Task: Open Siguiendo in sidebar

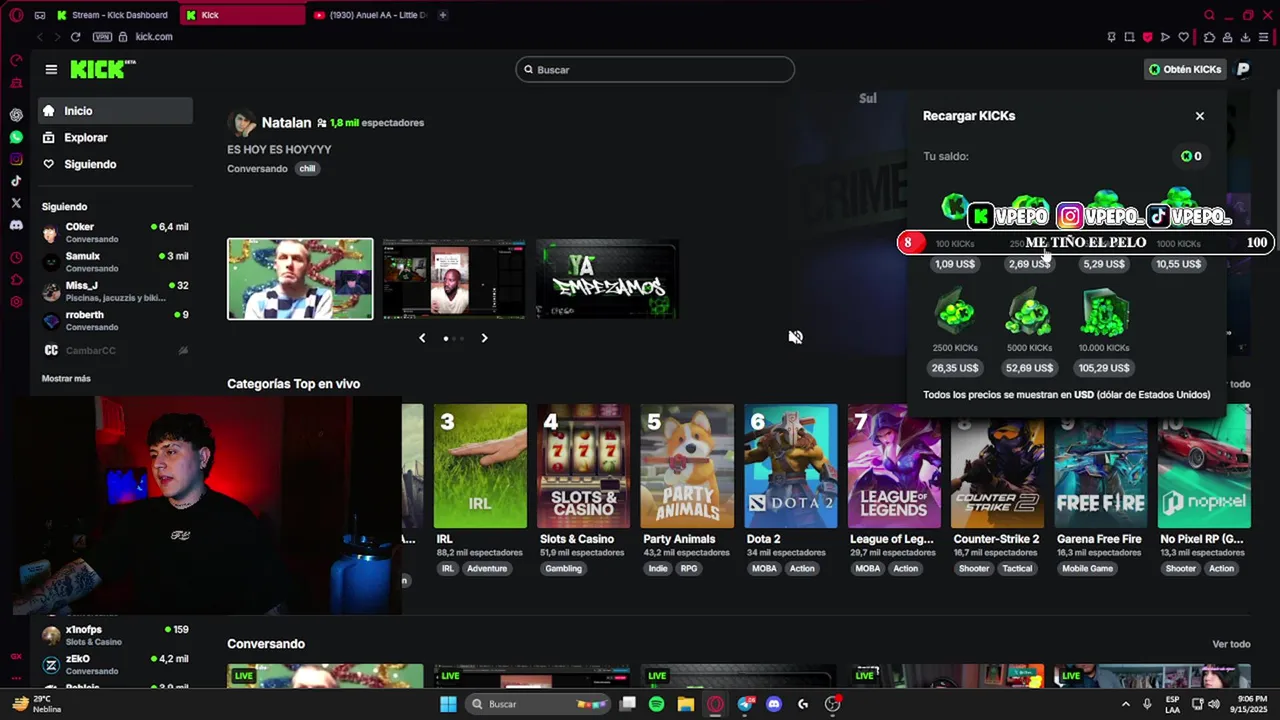Action: (x=115, y=164)
